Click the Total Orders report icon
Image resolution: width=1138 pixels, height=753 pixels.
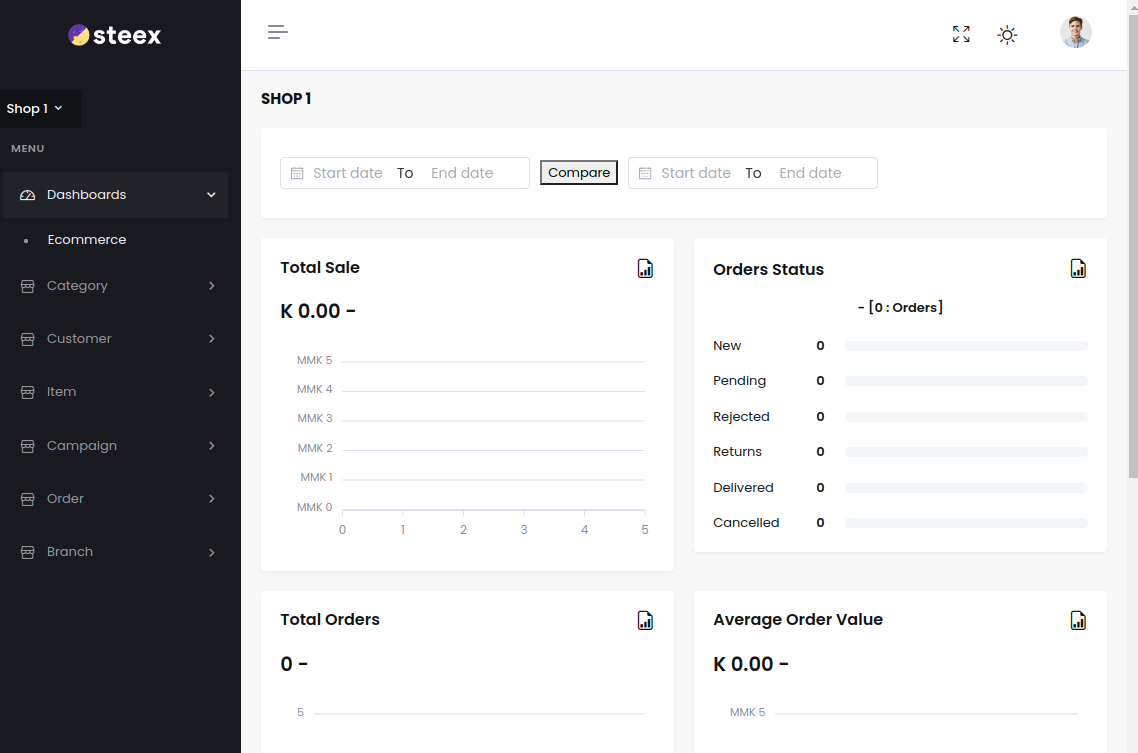645,620
